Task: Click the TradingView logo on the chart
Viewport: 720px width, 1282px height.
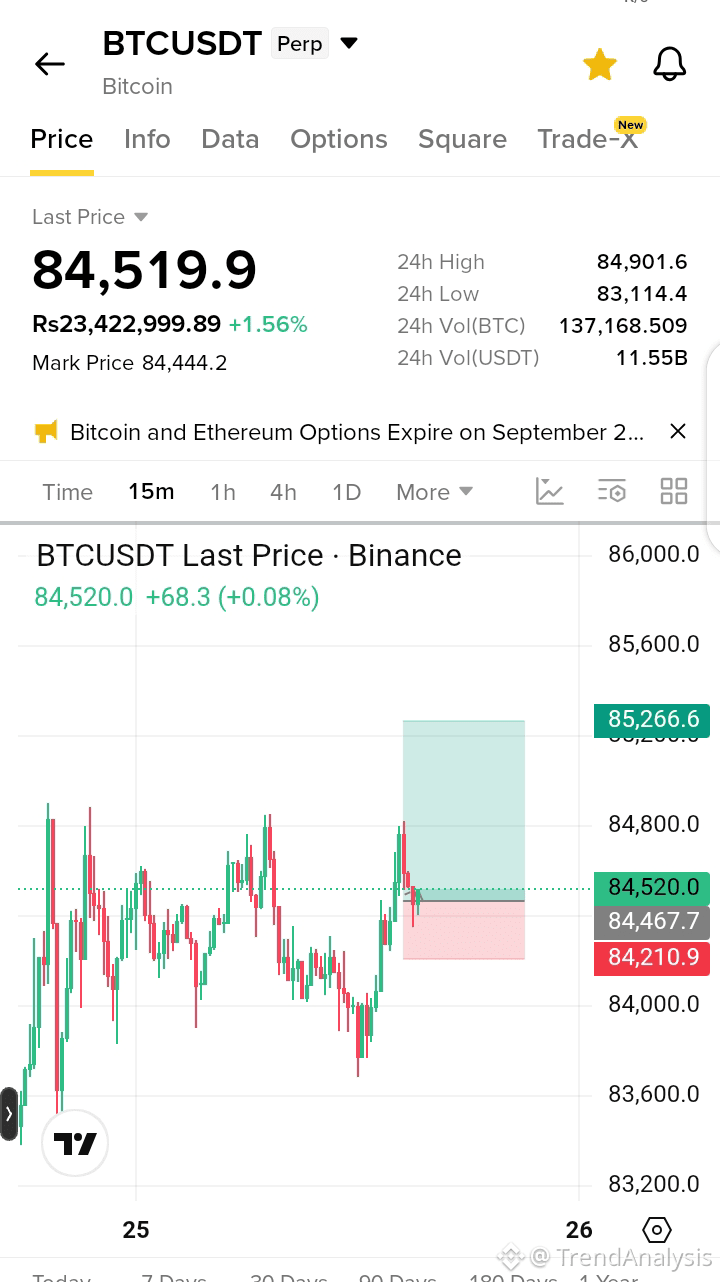Action: point(75,1143)
